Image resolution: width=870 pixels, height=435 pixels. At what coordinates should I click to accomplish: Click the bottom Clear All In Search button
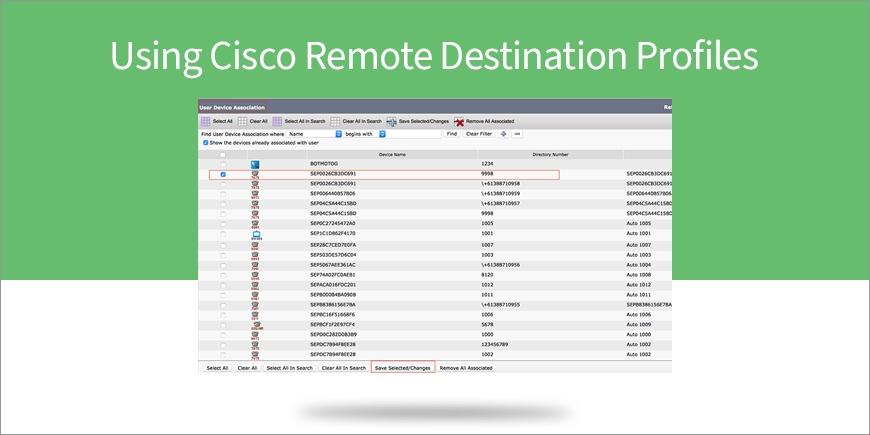344,368
